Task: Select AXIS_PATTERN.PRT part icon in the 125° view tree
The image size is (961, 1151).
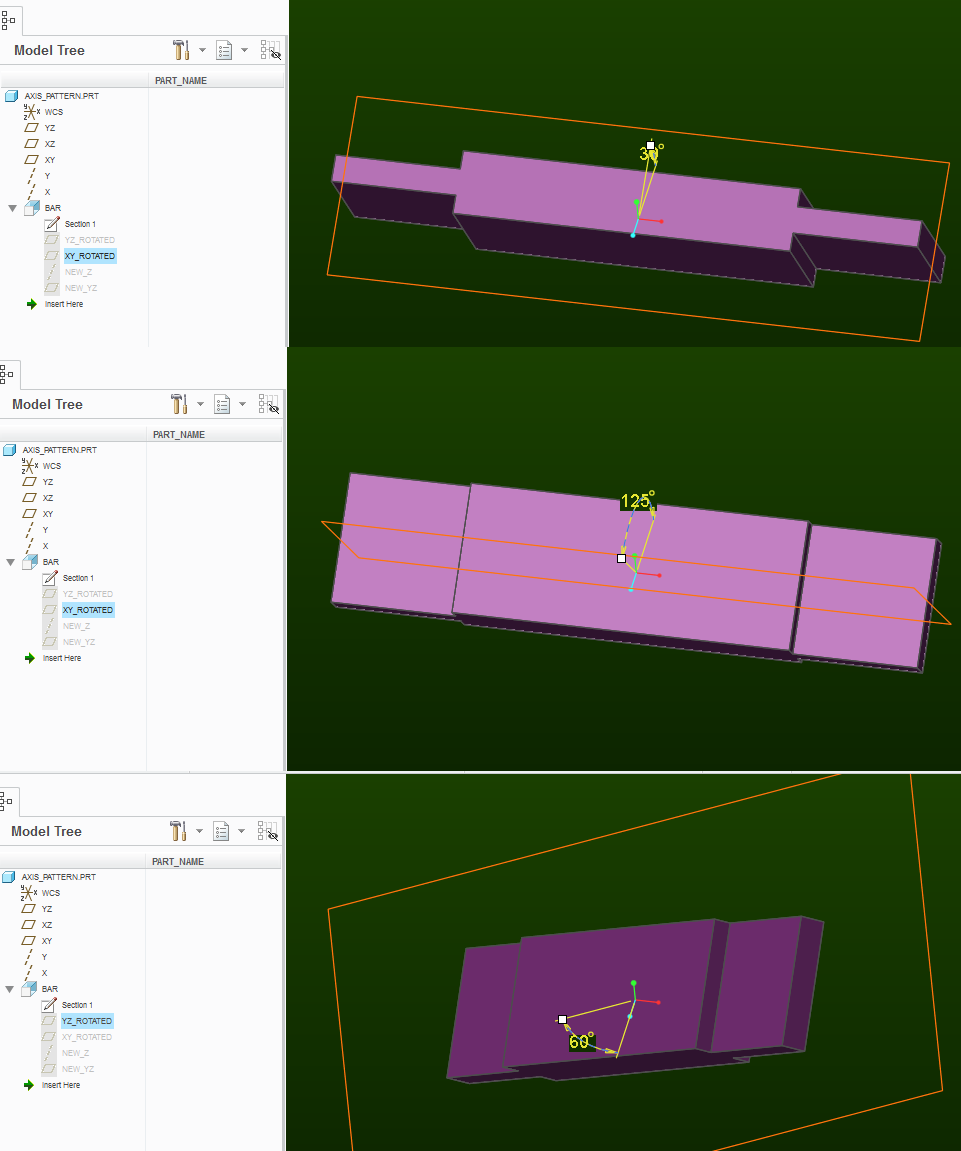Action: 9,450
